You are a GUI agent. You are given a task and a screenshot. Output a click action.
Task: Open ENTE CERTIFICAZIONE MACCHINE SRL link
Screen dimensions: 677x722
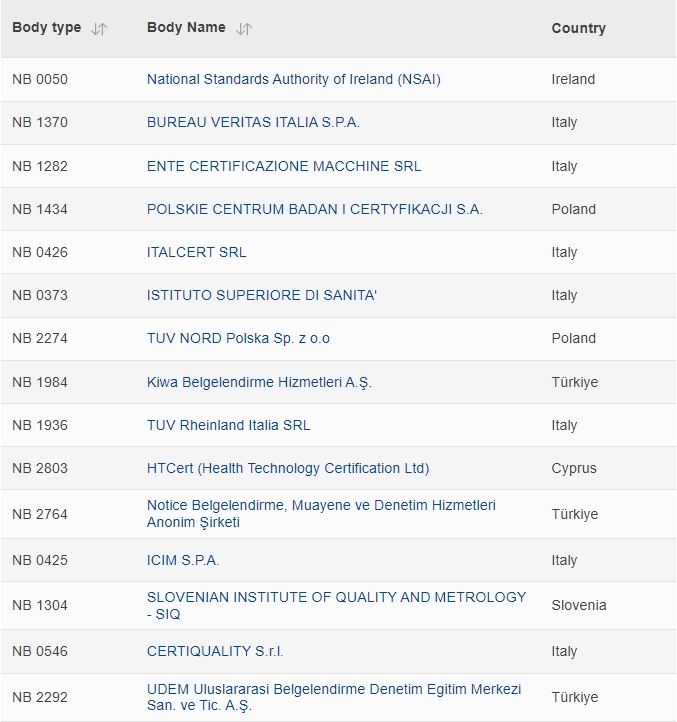[284, 166]
